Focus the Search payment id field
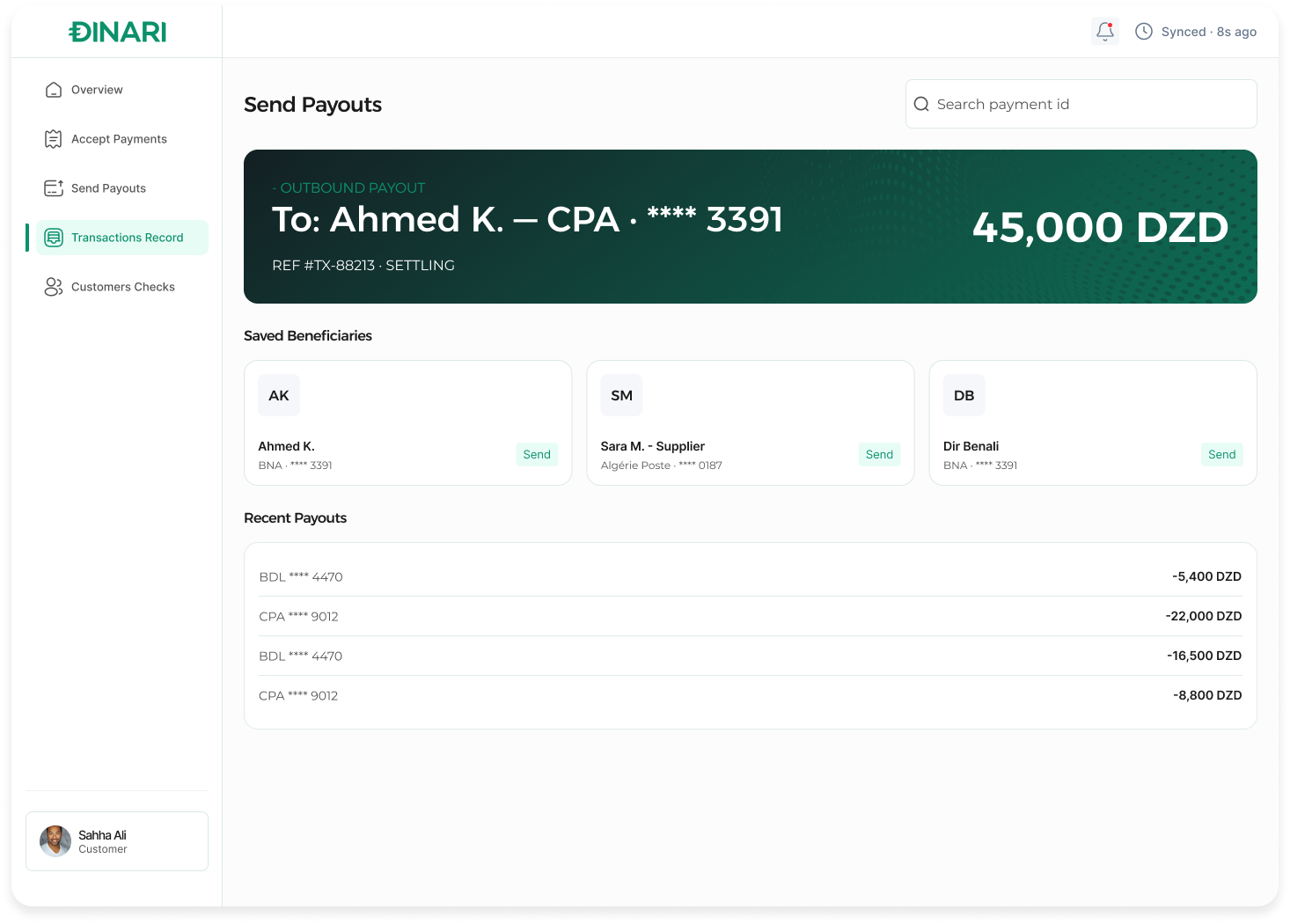The width and height of the screenshot is (1290, 924). pos(1081,104)
